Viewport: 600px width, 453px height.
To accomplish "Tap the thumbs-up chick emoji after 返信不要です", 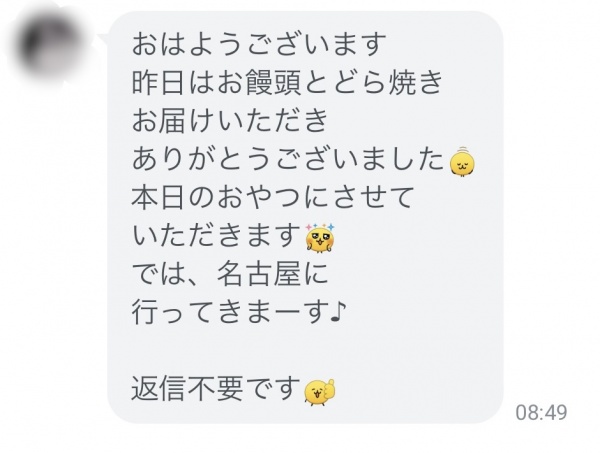I will click(320, 392).
